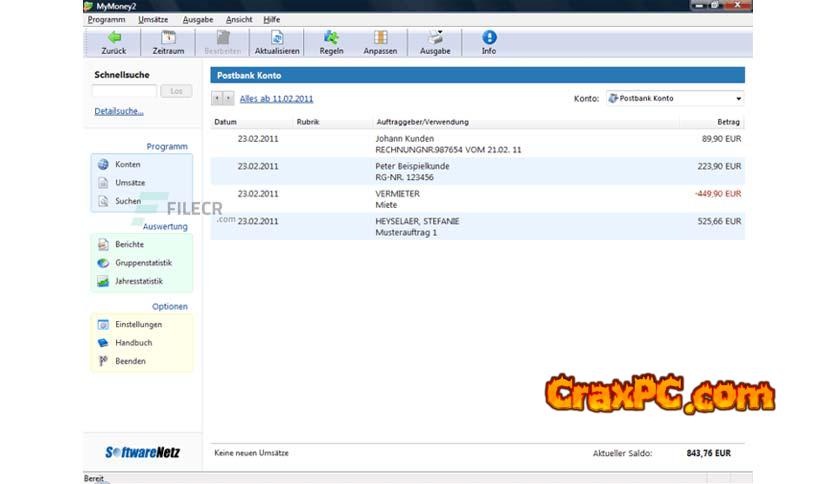Click the Los search button
Image resolution: width=836 pixels, height=484 pixels.
(176, 91)
